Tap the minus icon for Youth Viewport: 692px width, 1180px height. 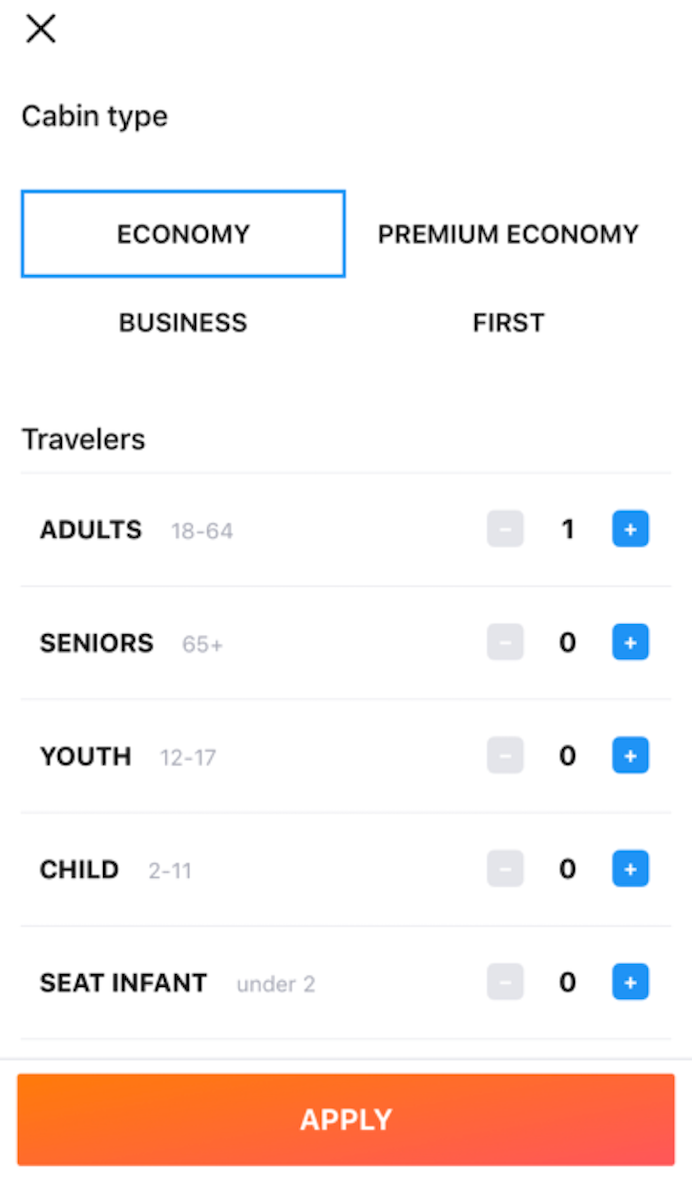[x=505, y=755]
